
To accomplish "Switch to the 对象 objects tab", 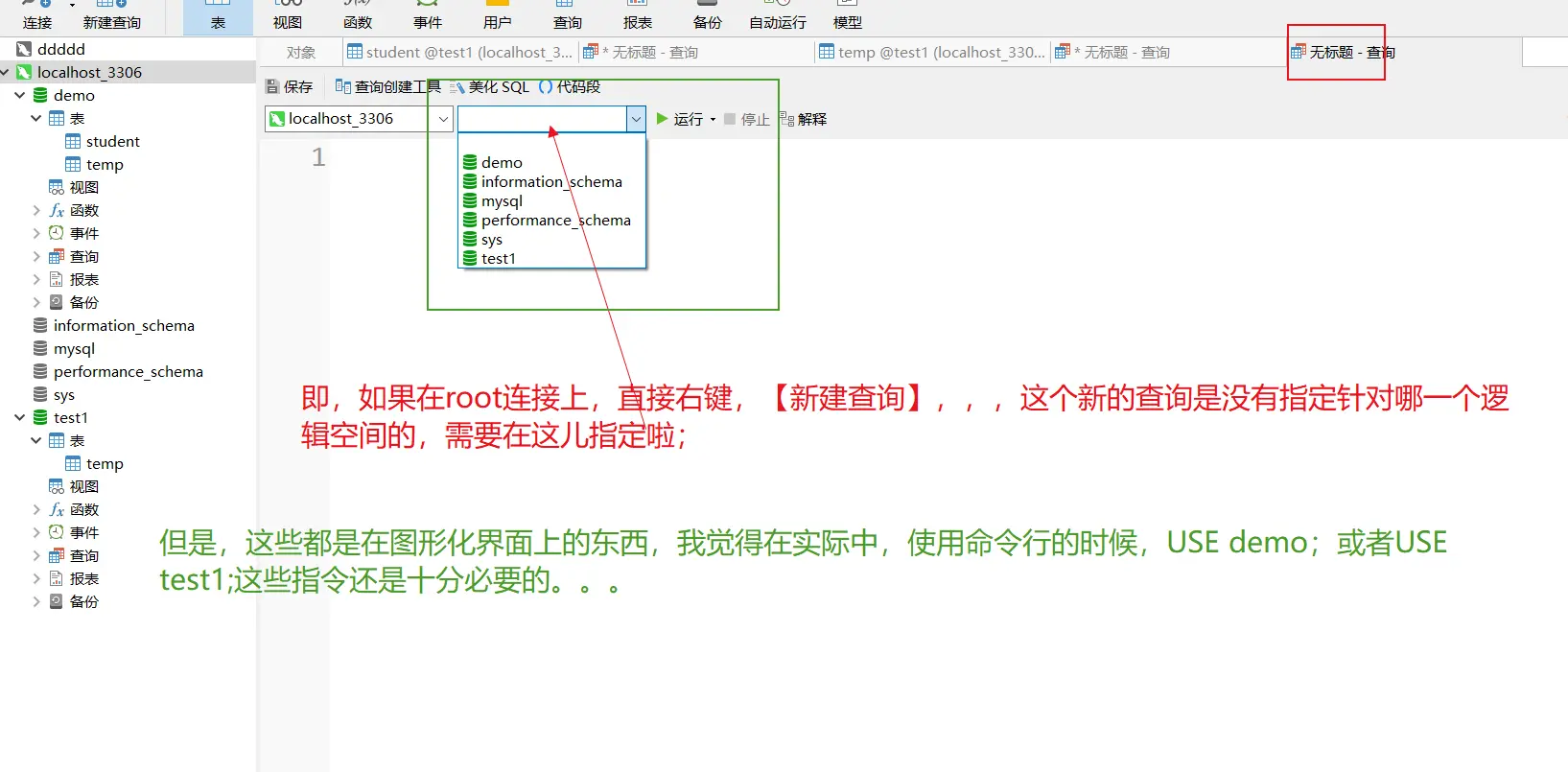I will [x=300, y=52].
